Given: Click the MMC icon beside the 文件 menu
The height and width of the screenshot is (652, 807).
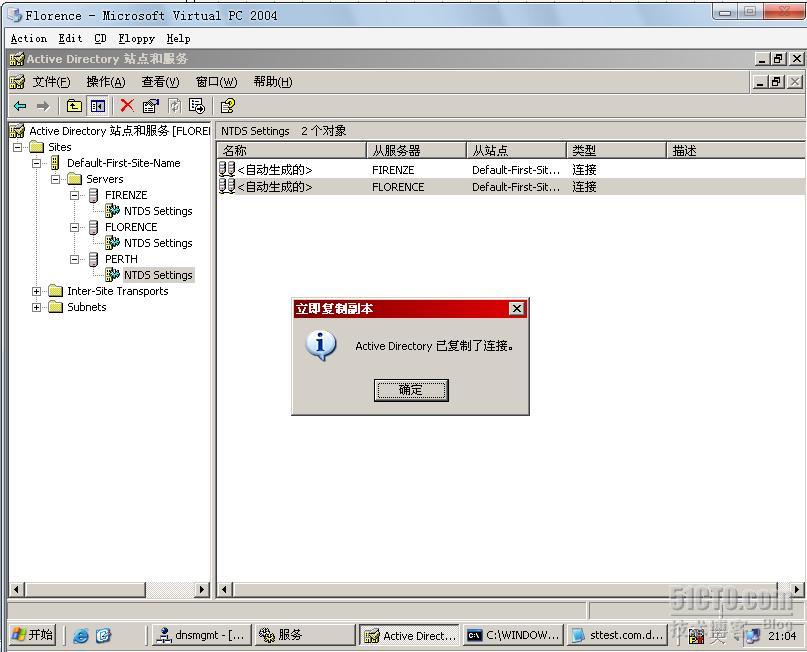Looking at the screenshot, I should (17, 82).
